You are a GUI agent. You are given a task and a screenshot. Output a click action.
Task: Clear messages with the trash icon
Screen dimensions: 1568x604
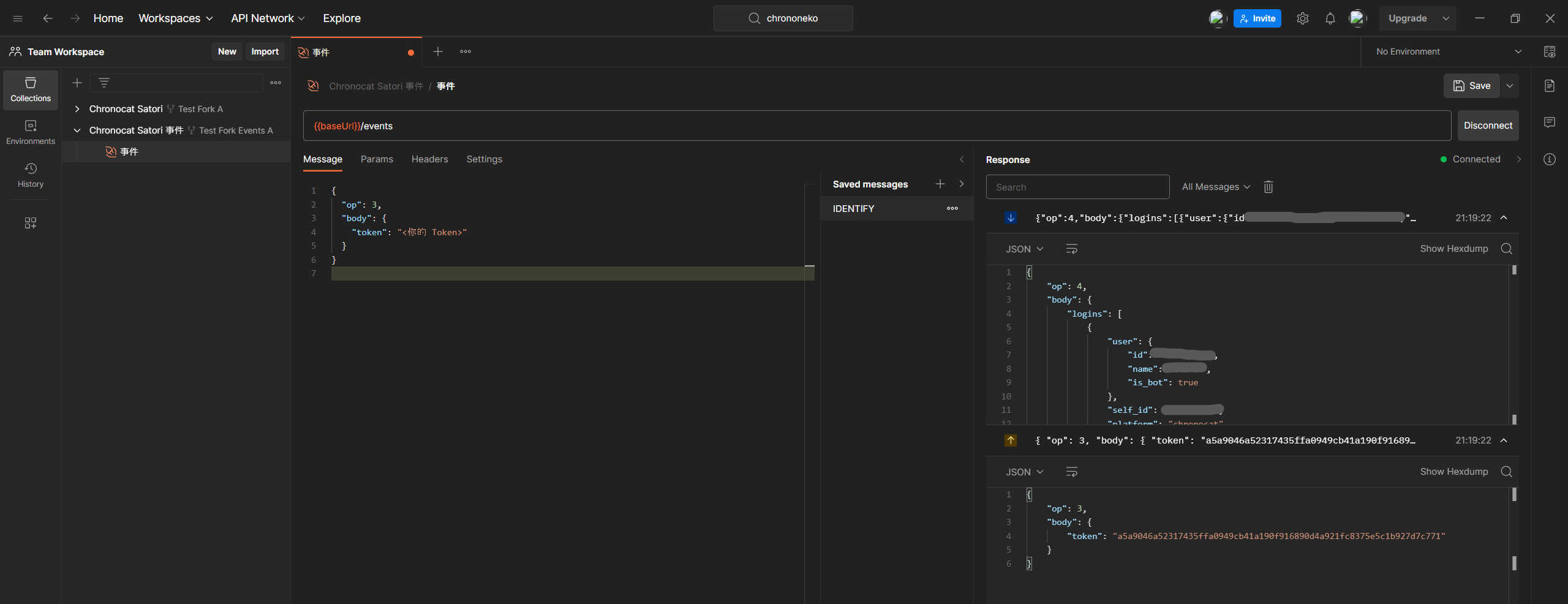pos(1268,187)
